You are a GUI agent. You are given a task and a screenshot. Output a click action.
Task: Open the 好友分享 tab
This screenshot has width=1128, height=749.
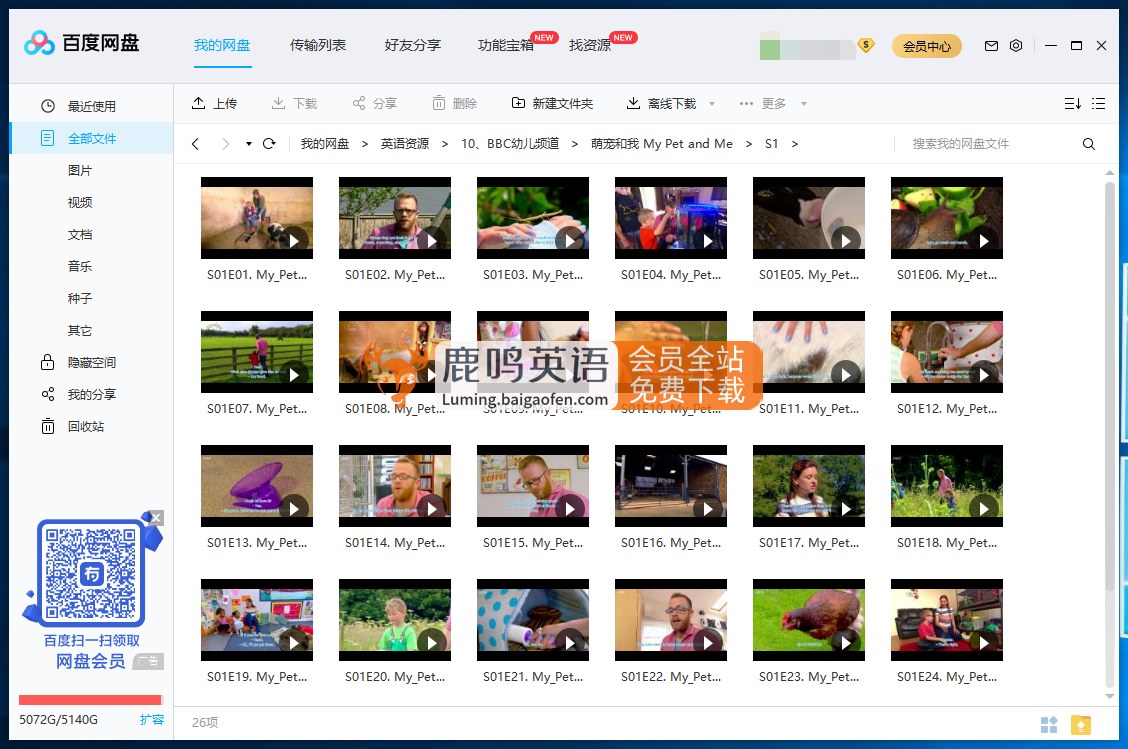click(412, 45)
